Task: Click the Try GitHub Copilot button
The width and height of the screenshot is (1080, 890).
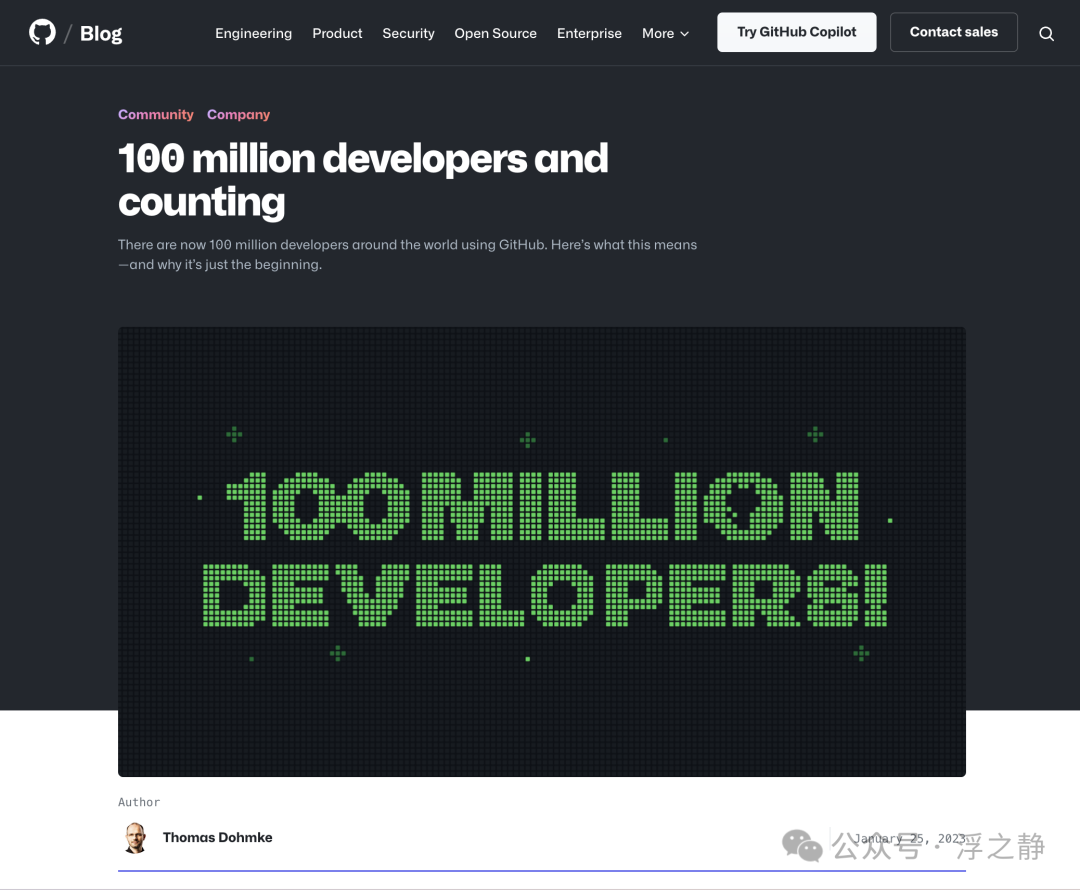Action: (797, 32)
